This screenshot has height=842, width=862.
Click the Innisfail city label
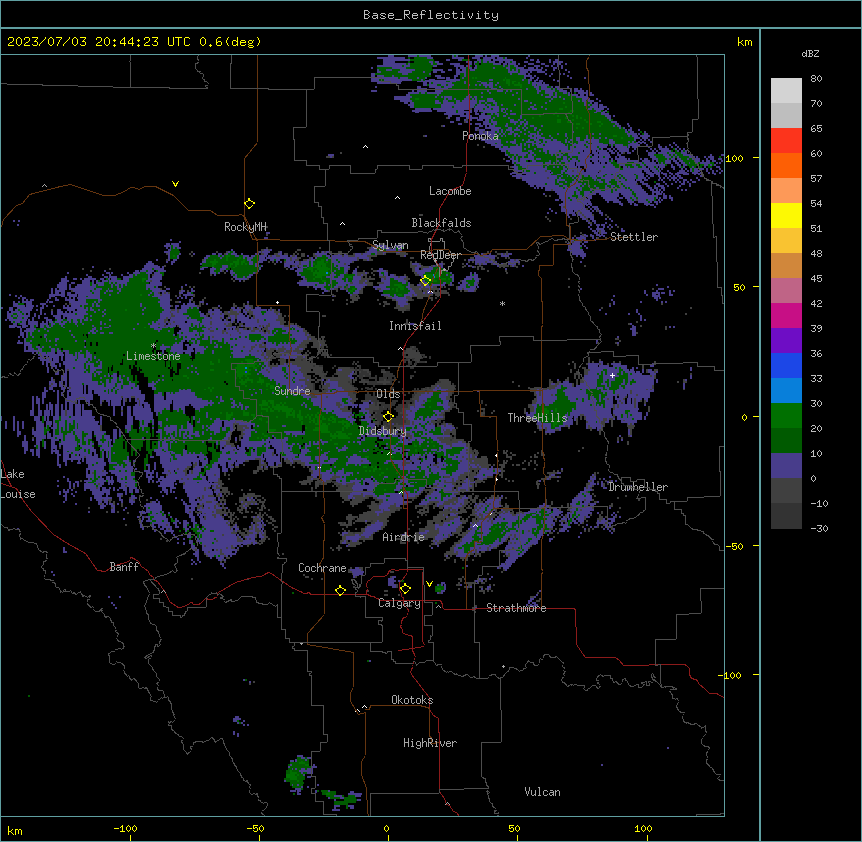coord(415,326)
